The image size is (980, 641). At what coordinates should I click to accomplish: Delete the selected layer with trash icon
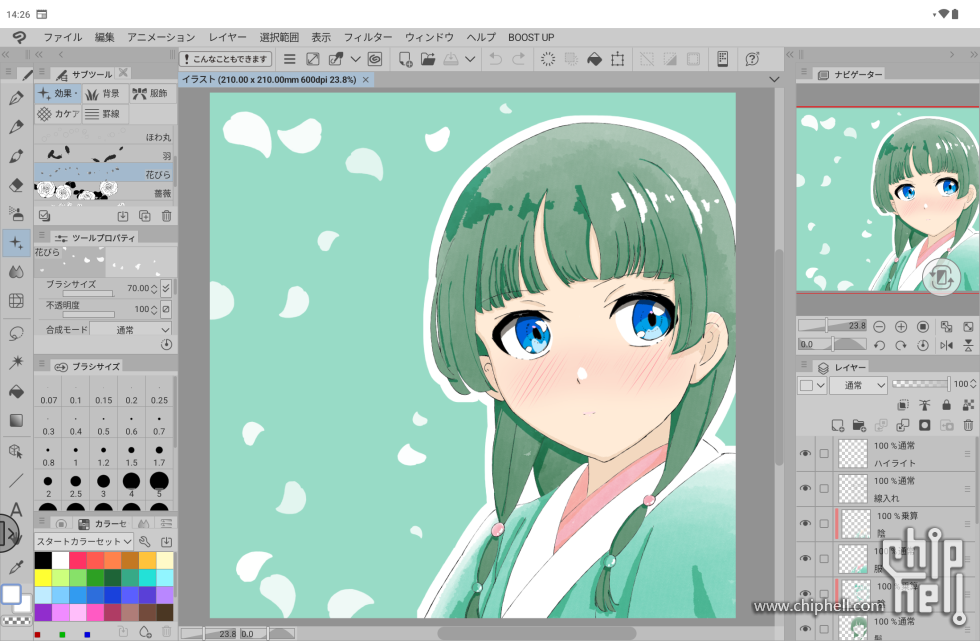(x=967, y=426)
